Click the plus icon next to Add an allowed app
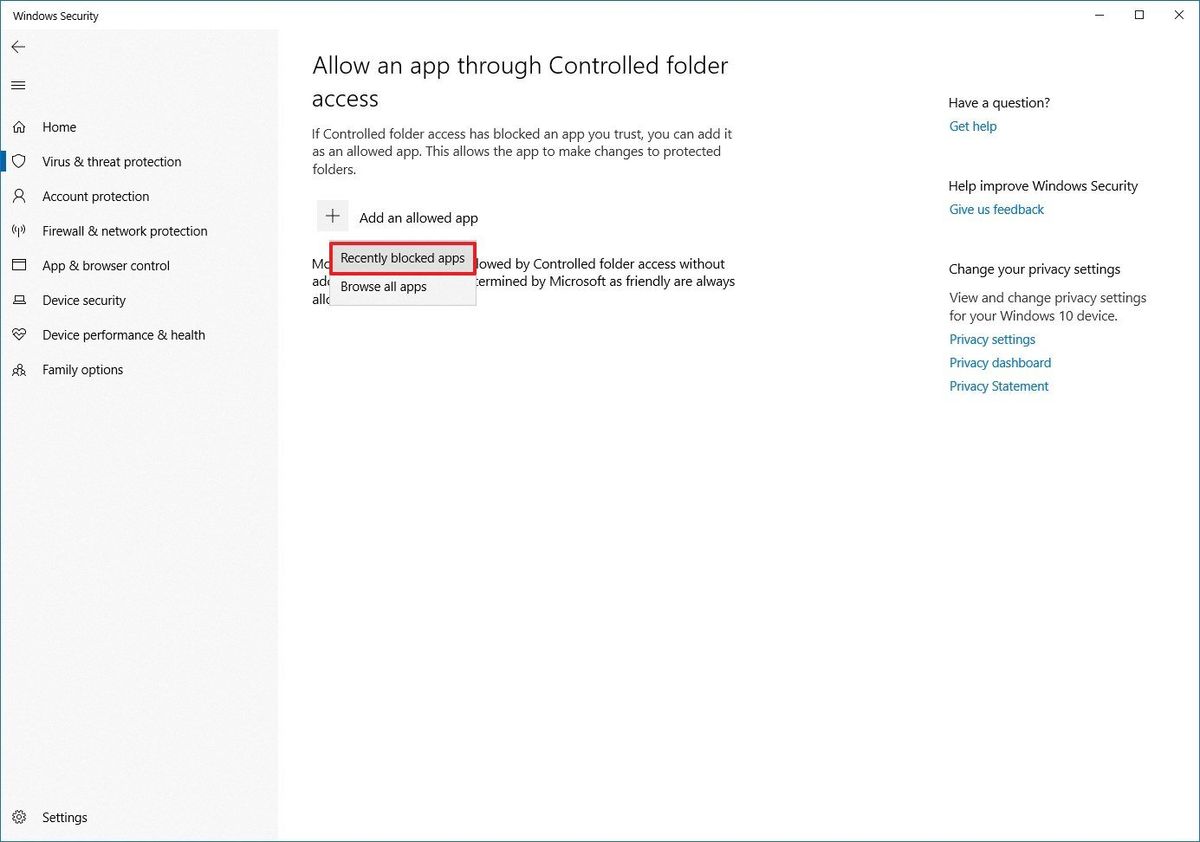1200x842 pixels. coord(332,215)
